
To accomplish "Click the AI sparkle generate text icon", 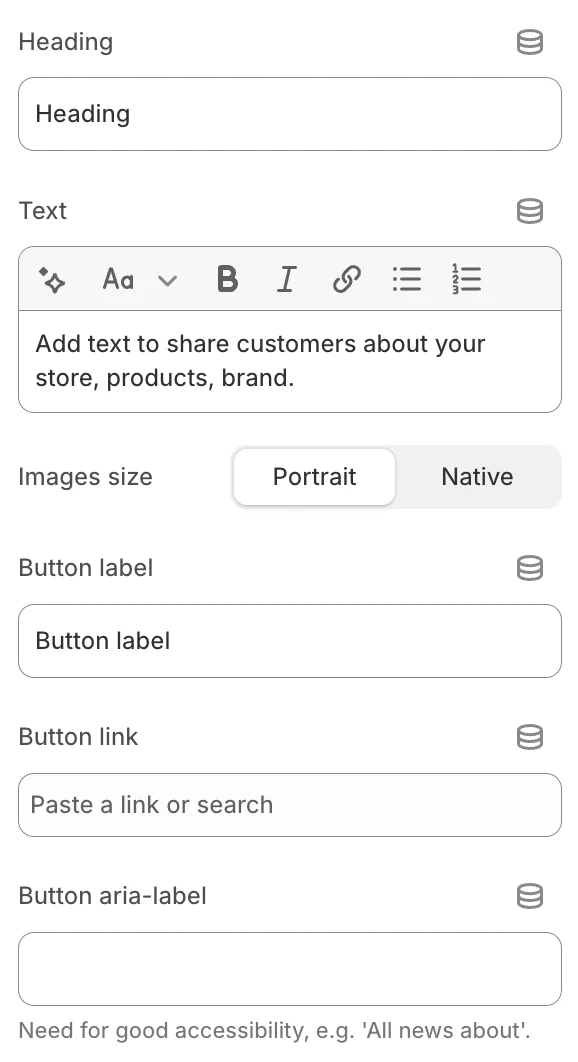I will (x=52, y=279).
